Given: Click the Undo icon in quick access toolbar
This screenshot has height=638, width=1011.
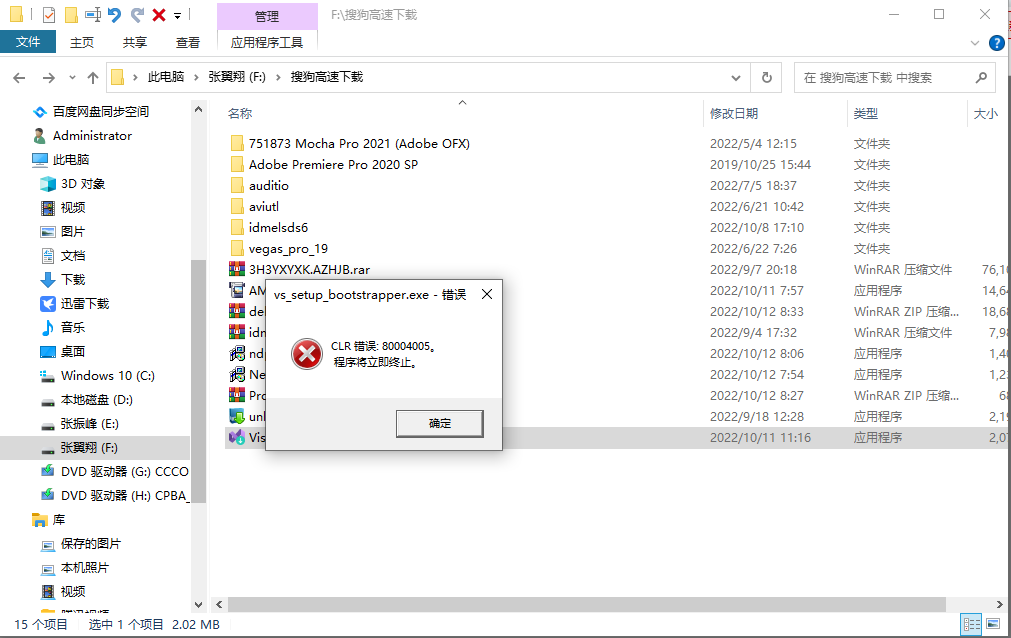Looking at the screenshot, I should [115, 14].
